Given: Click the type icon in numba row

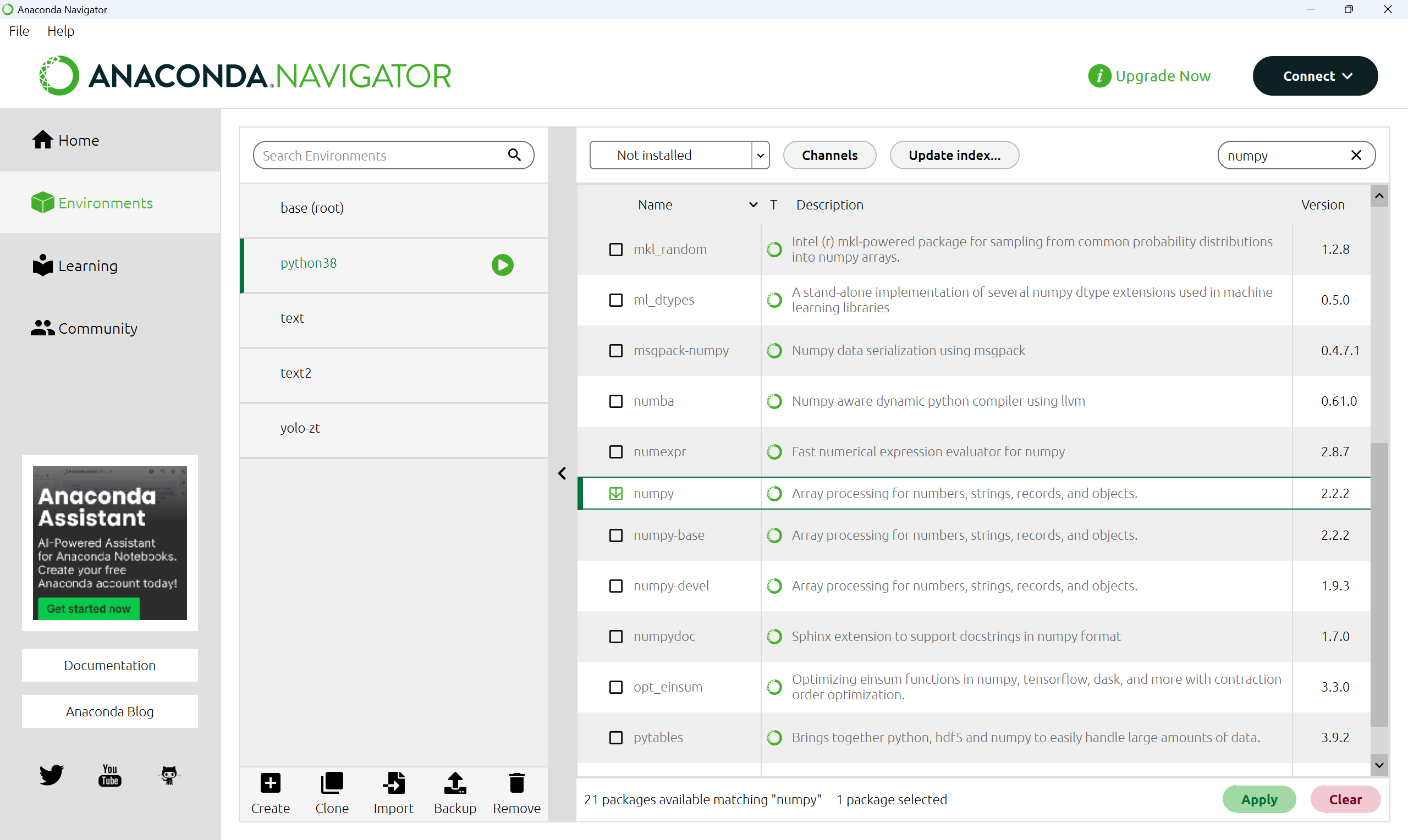Looking at the screenshot, I should [x=774, y=401].
